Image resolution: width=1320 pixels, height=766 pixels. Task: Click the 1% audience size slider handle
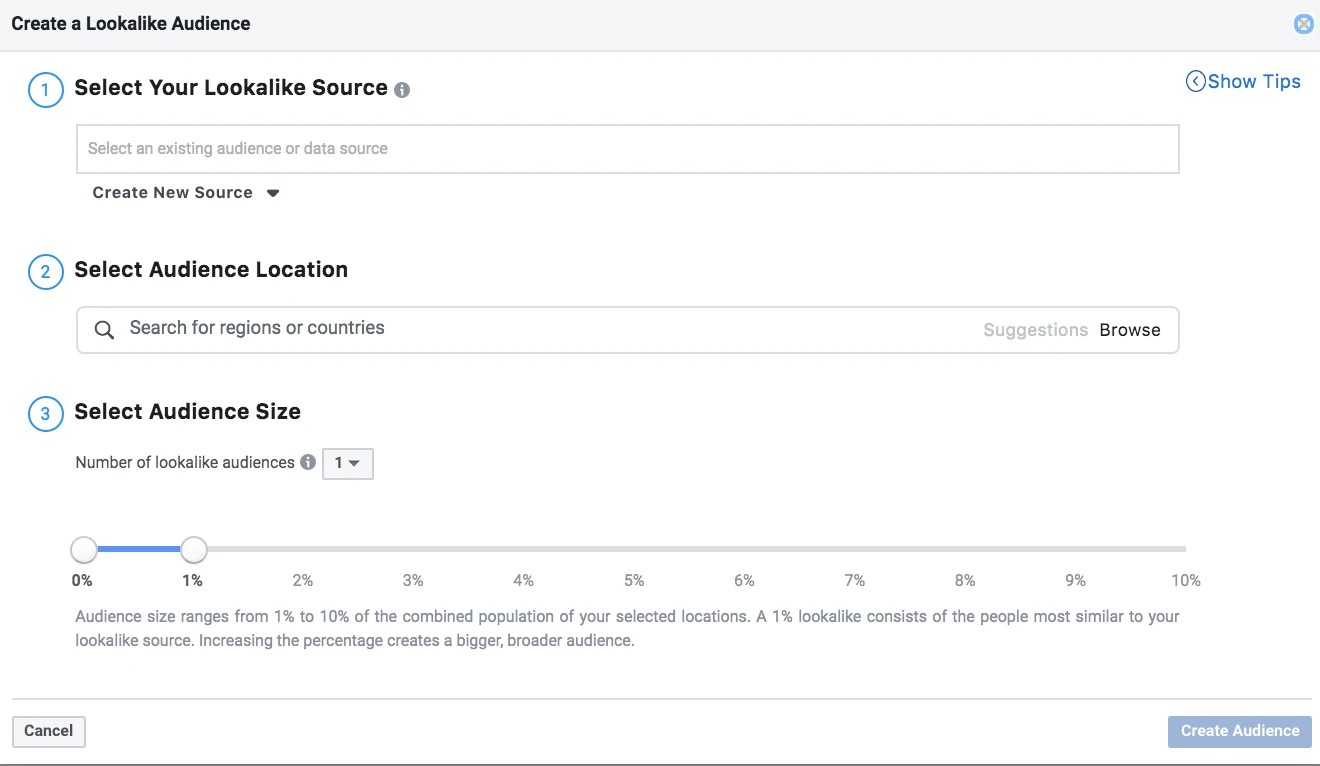point(194,549)
